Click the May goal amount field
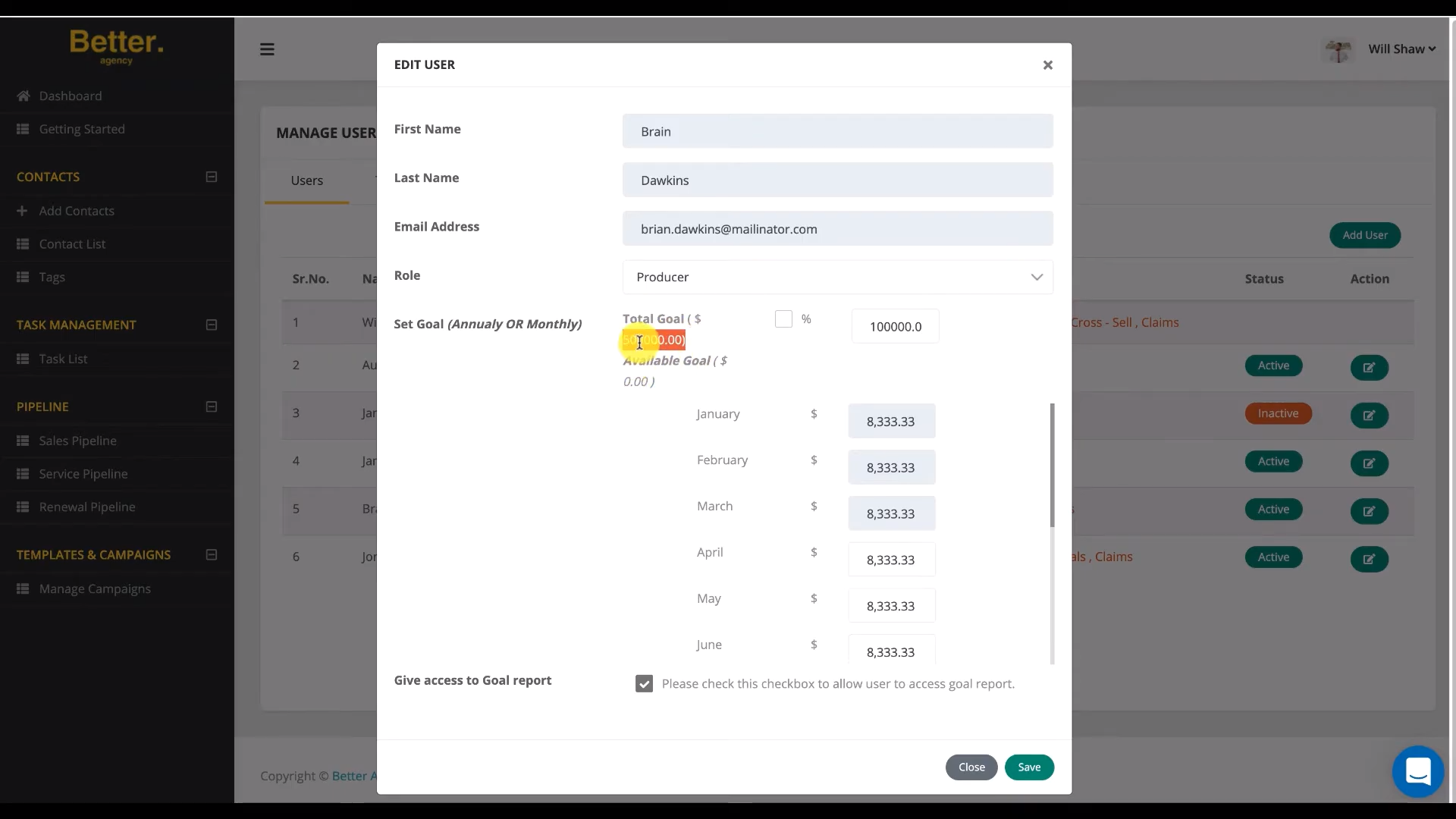The width and height of the screenshot is (1456, 819). 891,606
